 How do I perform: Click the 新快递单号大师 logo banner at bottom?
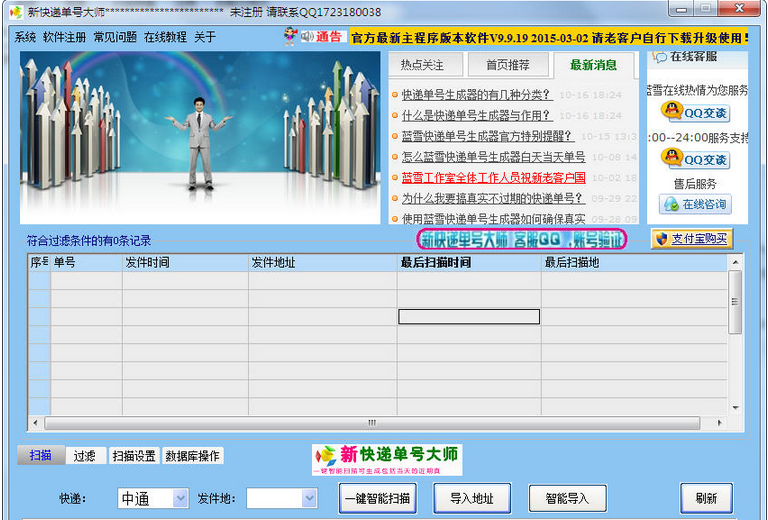(387, 458)
